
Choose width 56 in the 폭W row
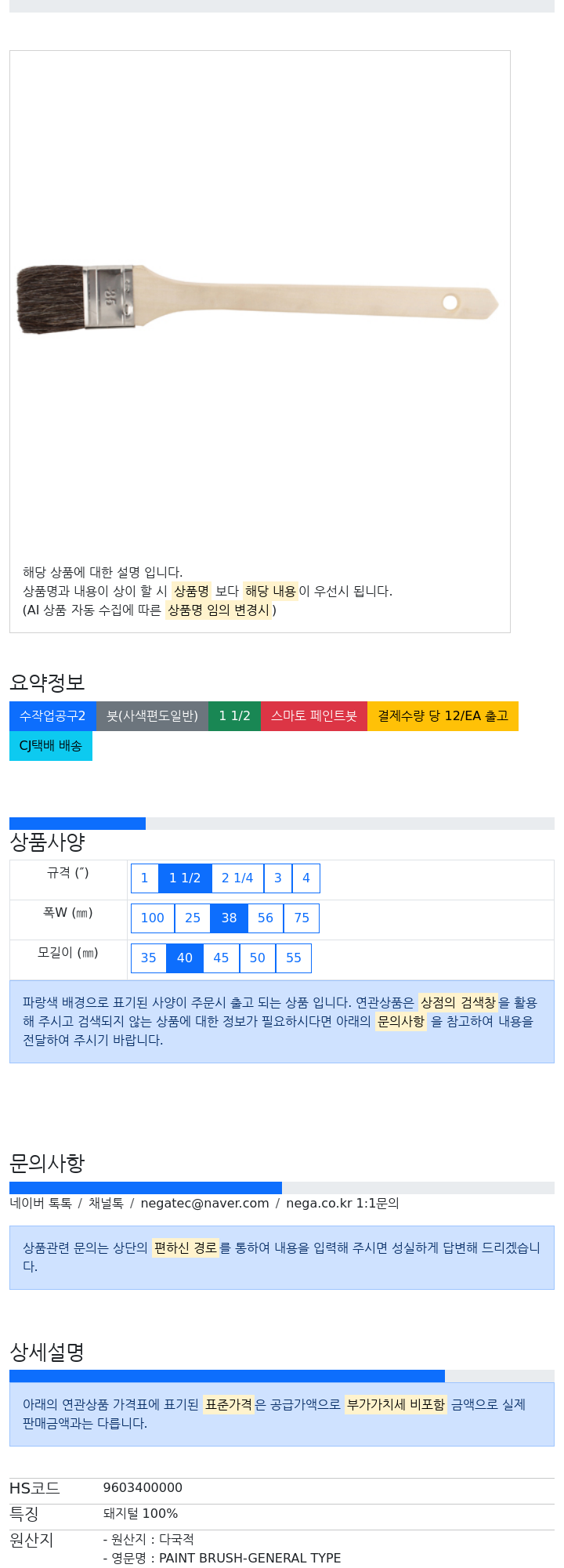point(266,918)
